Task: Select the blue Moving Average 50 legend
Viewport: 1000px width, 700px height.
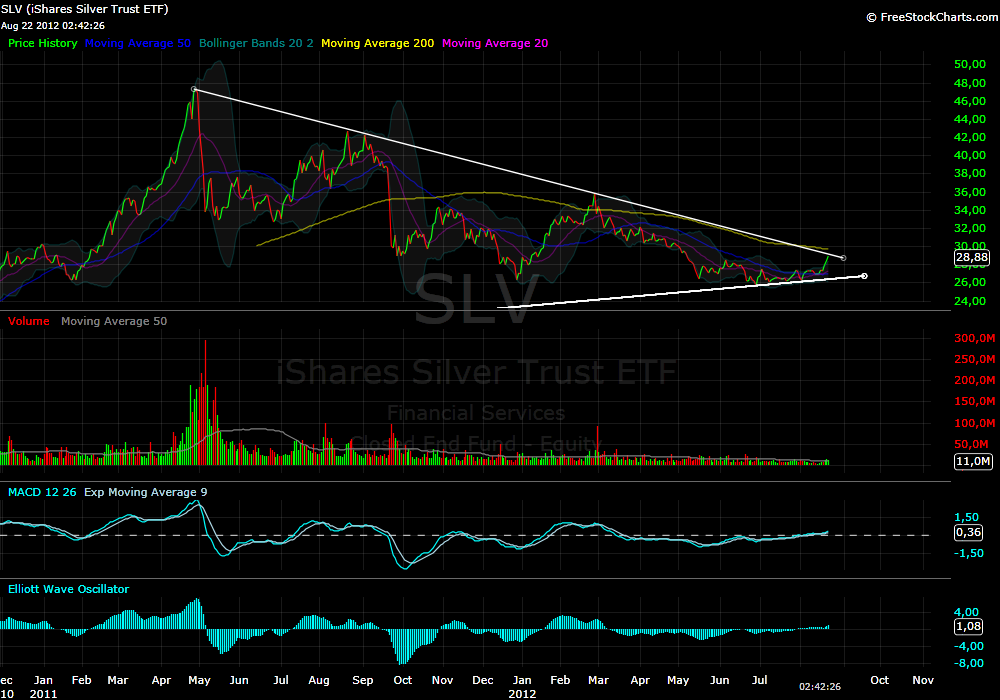Action: pyautogui.click(x=139, y=44)
